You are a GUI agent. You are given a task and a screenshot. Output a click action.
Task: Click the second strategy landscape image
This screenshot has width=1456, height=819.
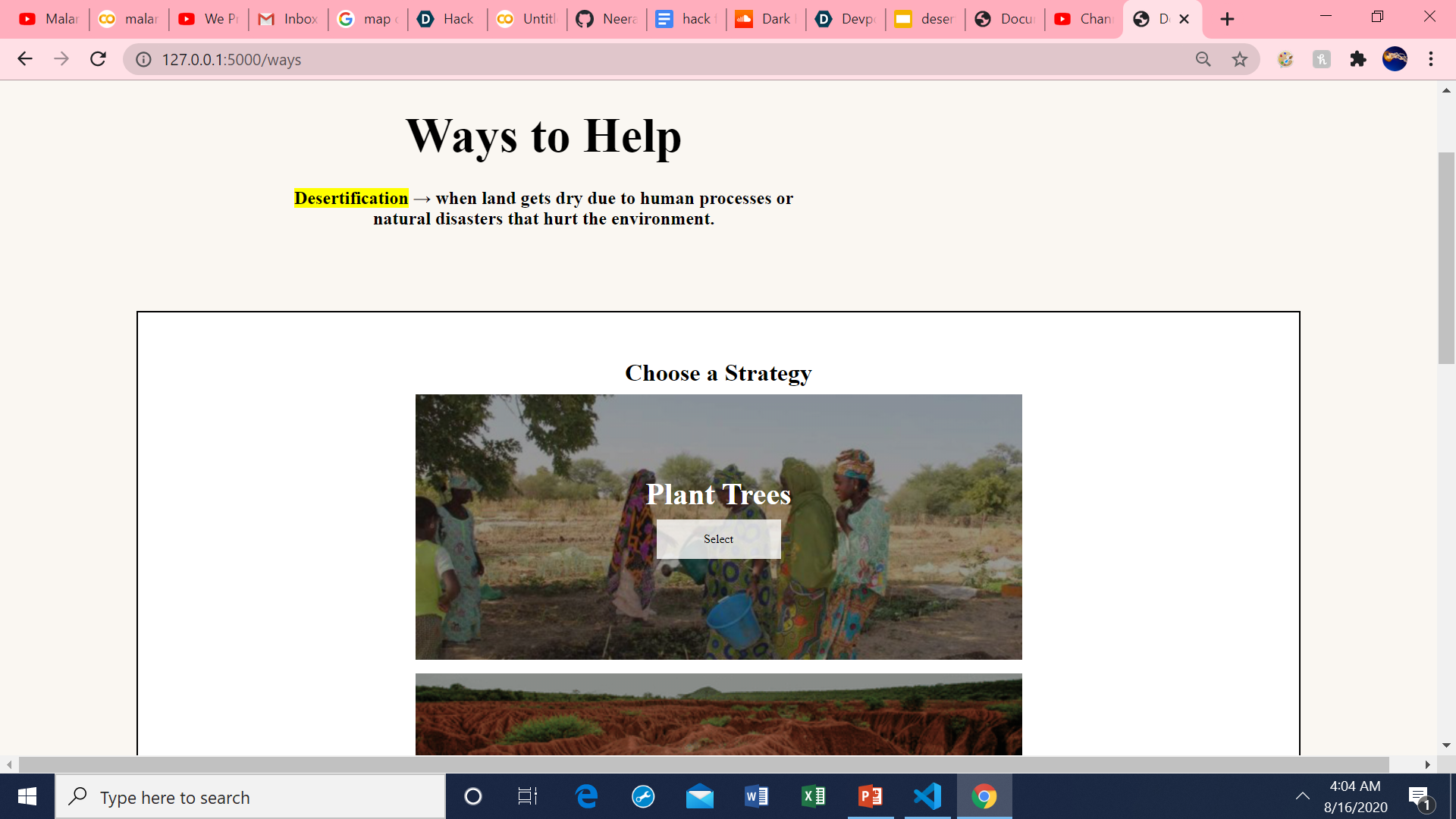(x=718, y=714)
